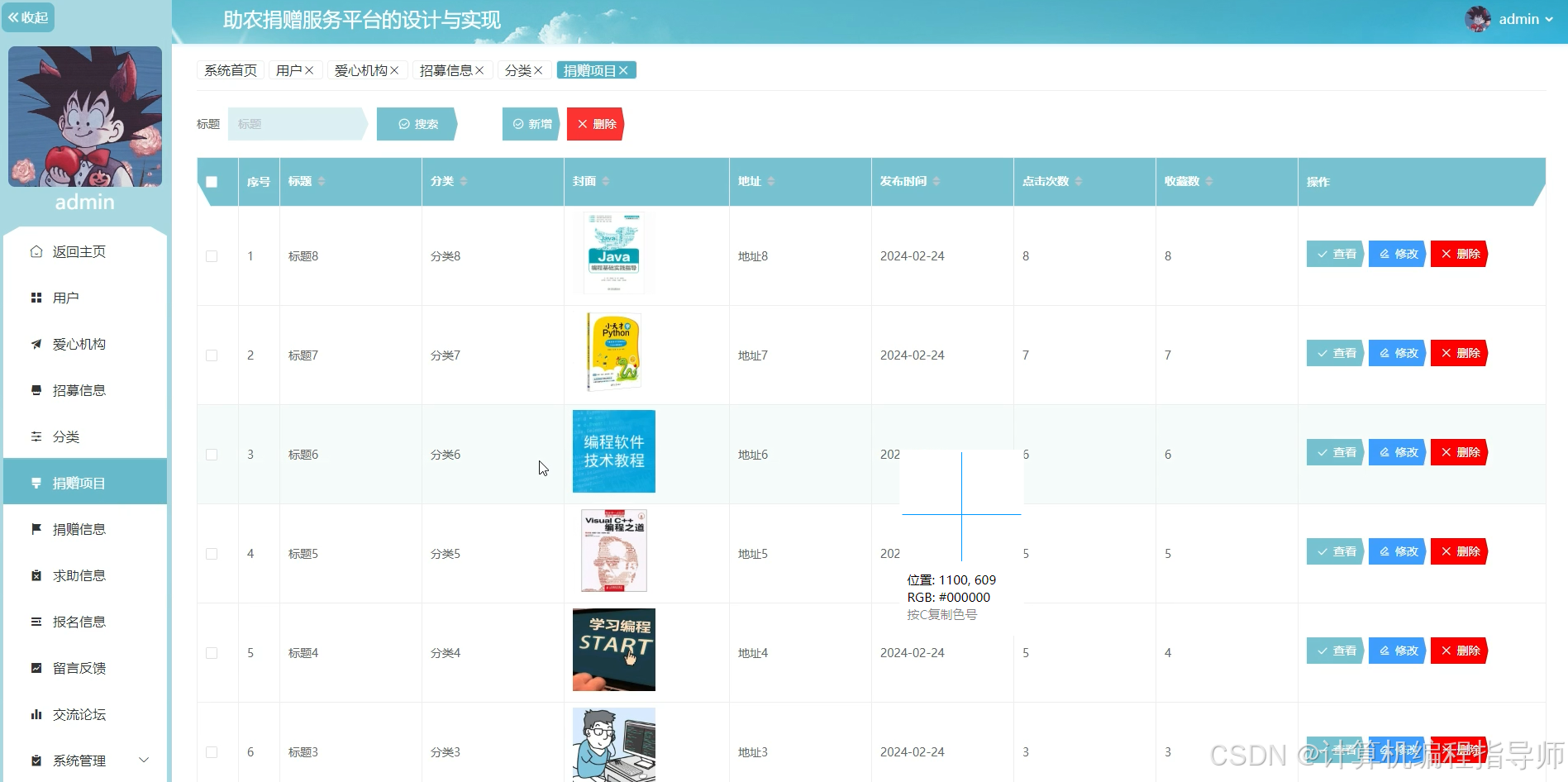This screenshot has height=782, width=1568.
Task: Open 捐赠信息 in the sidebar menu
Action: [85, 529]
